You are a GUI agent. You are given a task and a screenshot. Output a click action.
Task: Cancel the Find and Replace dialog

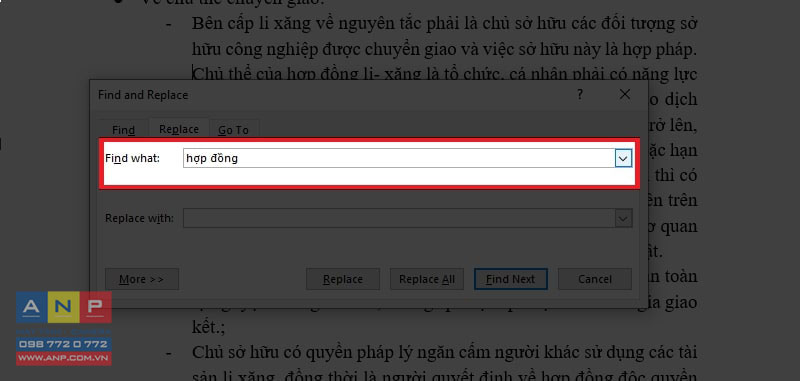pos(595,279)
